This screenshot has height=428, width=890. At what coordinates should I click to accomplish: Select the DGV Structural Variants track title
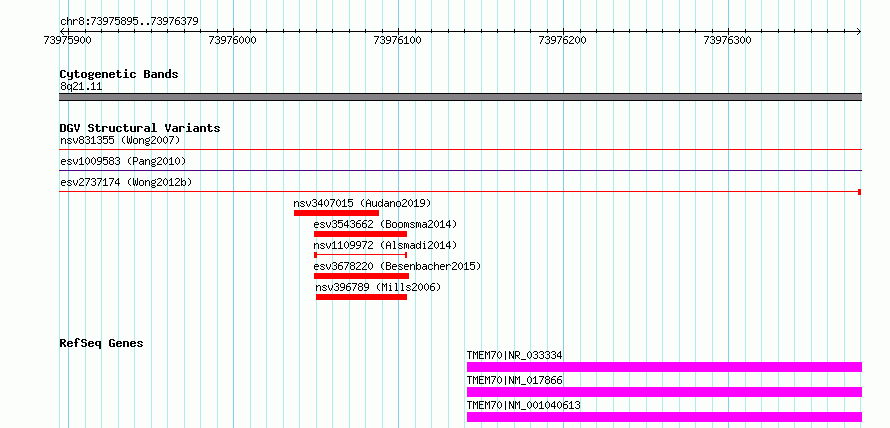(140, 128)
